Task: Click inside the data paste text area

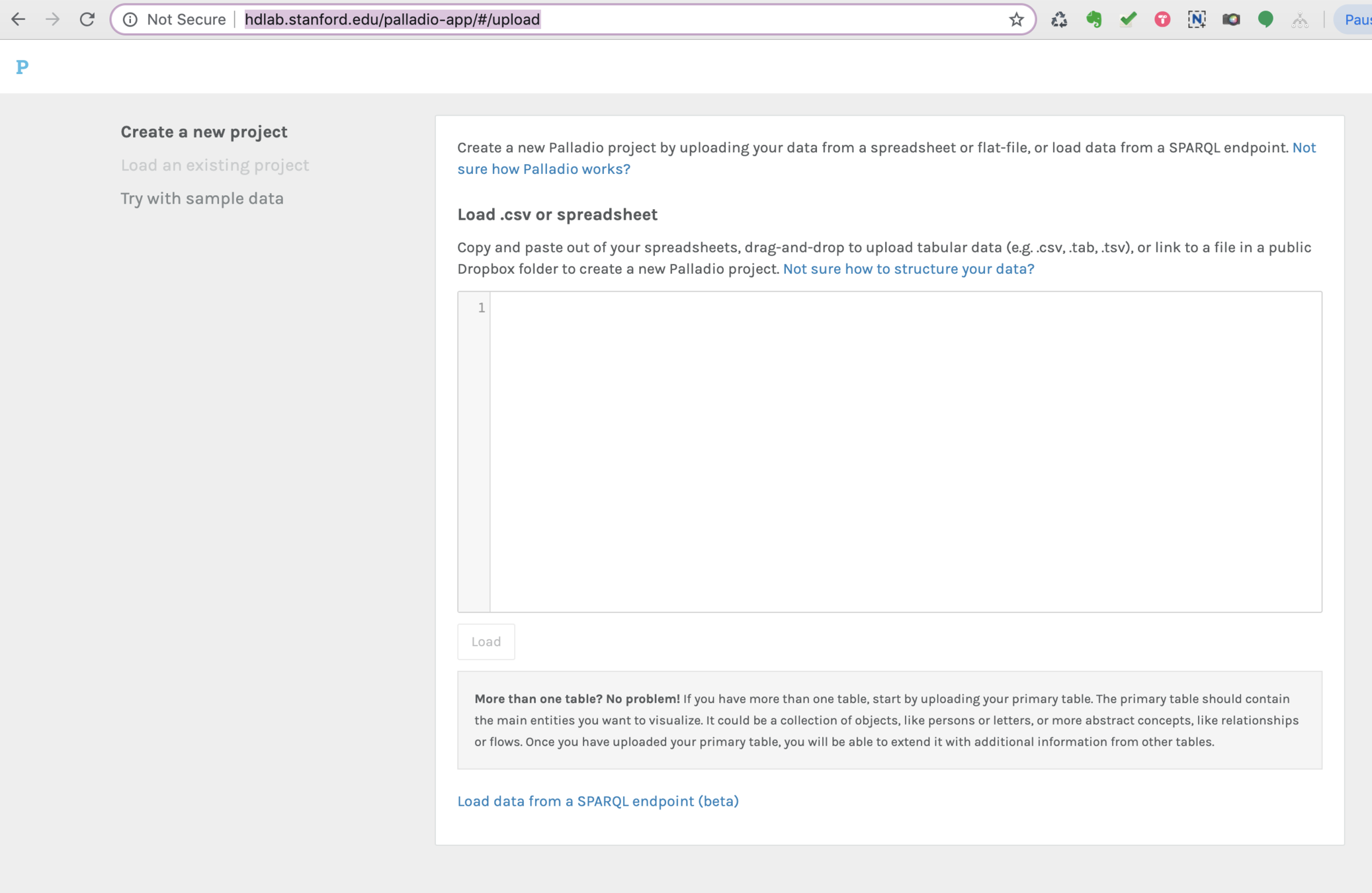Action: 905,451
